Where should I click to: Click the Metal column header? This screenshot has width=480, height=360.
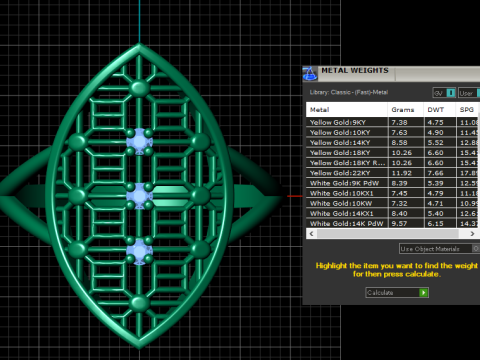pos(347,110)
